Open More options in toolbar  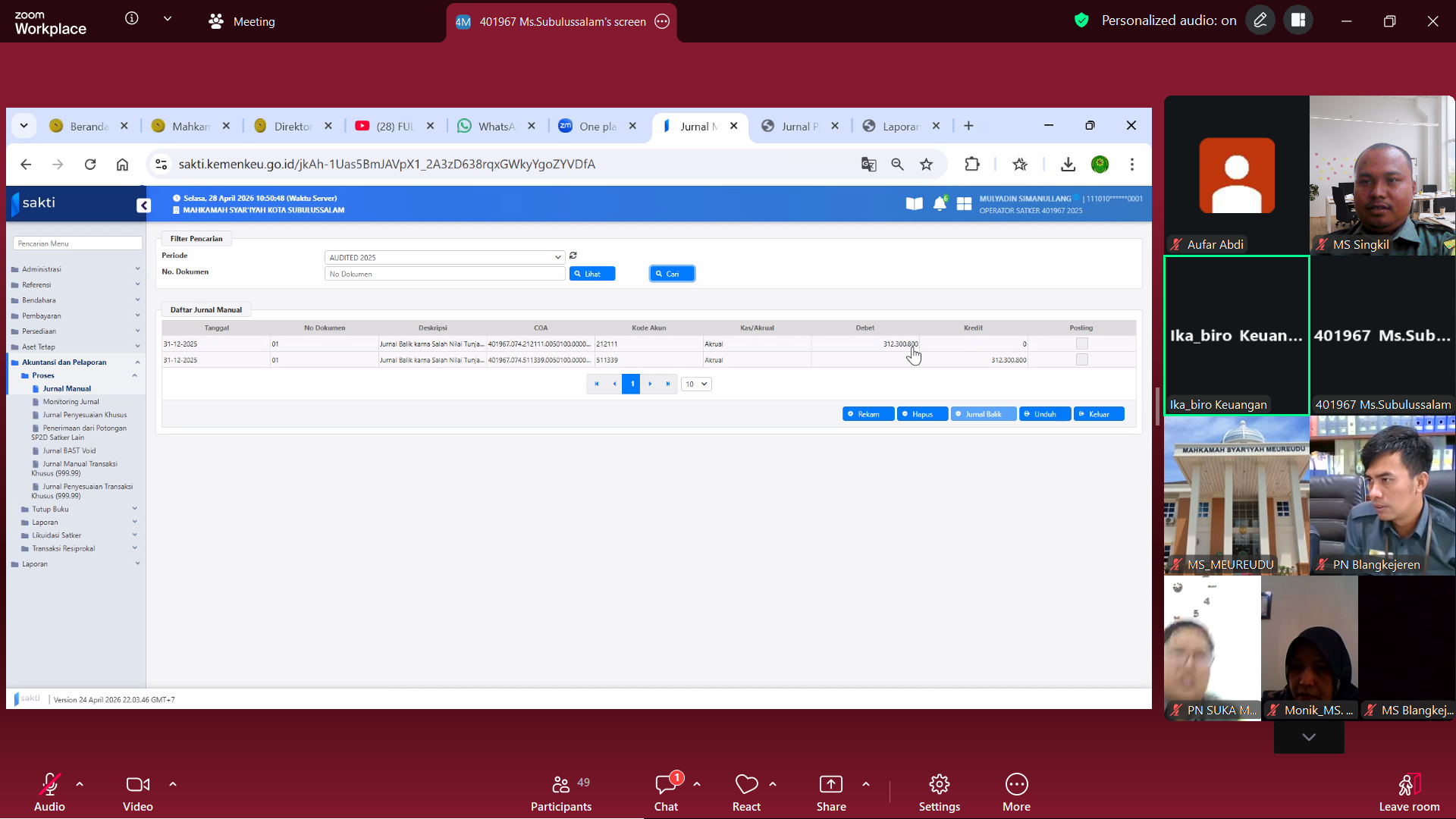(1016, 792)
